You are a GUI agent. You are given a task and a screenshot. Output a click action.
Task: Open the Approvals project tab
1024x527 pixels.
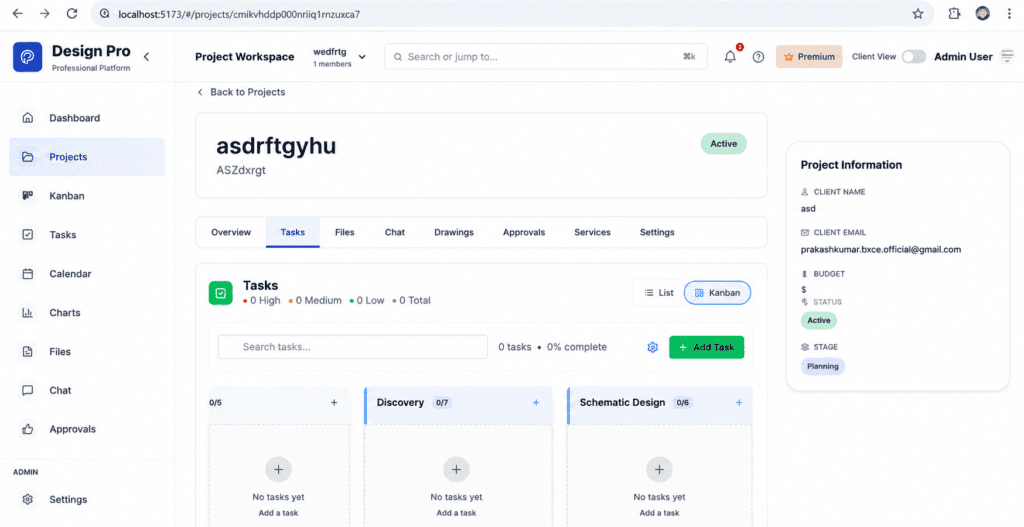(x=524, y=232)
